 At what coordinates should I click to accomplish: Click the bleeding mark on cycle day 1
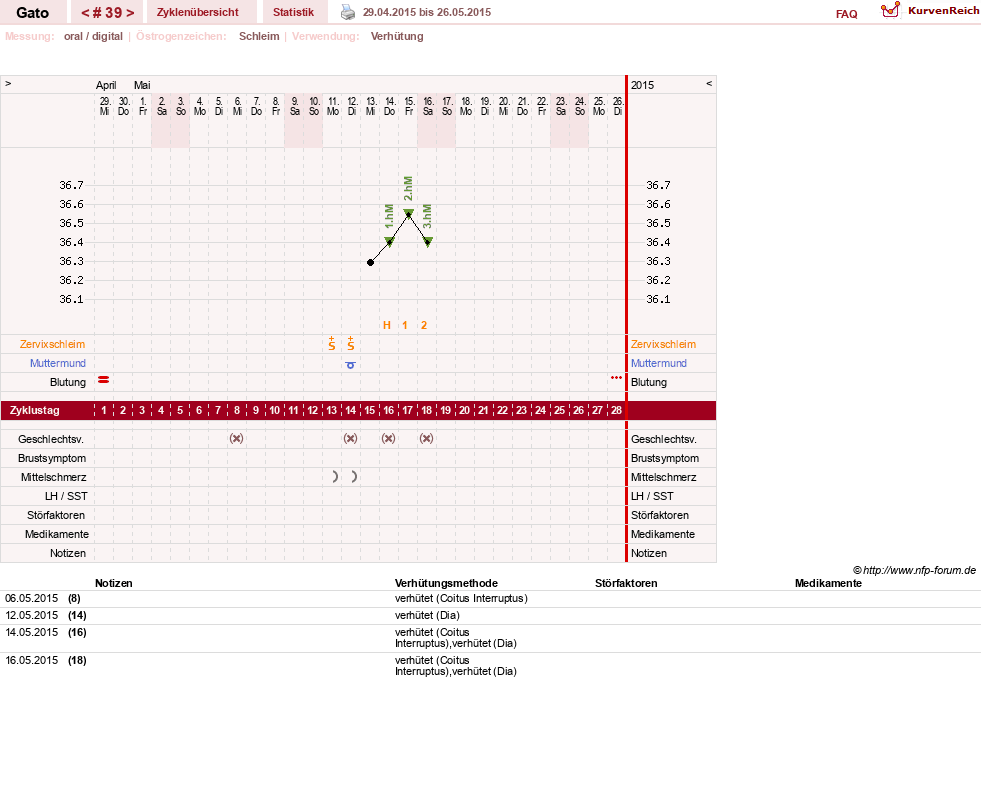click(104, 380)
